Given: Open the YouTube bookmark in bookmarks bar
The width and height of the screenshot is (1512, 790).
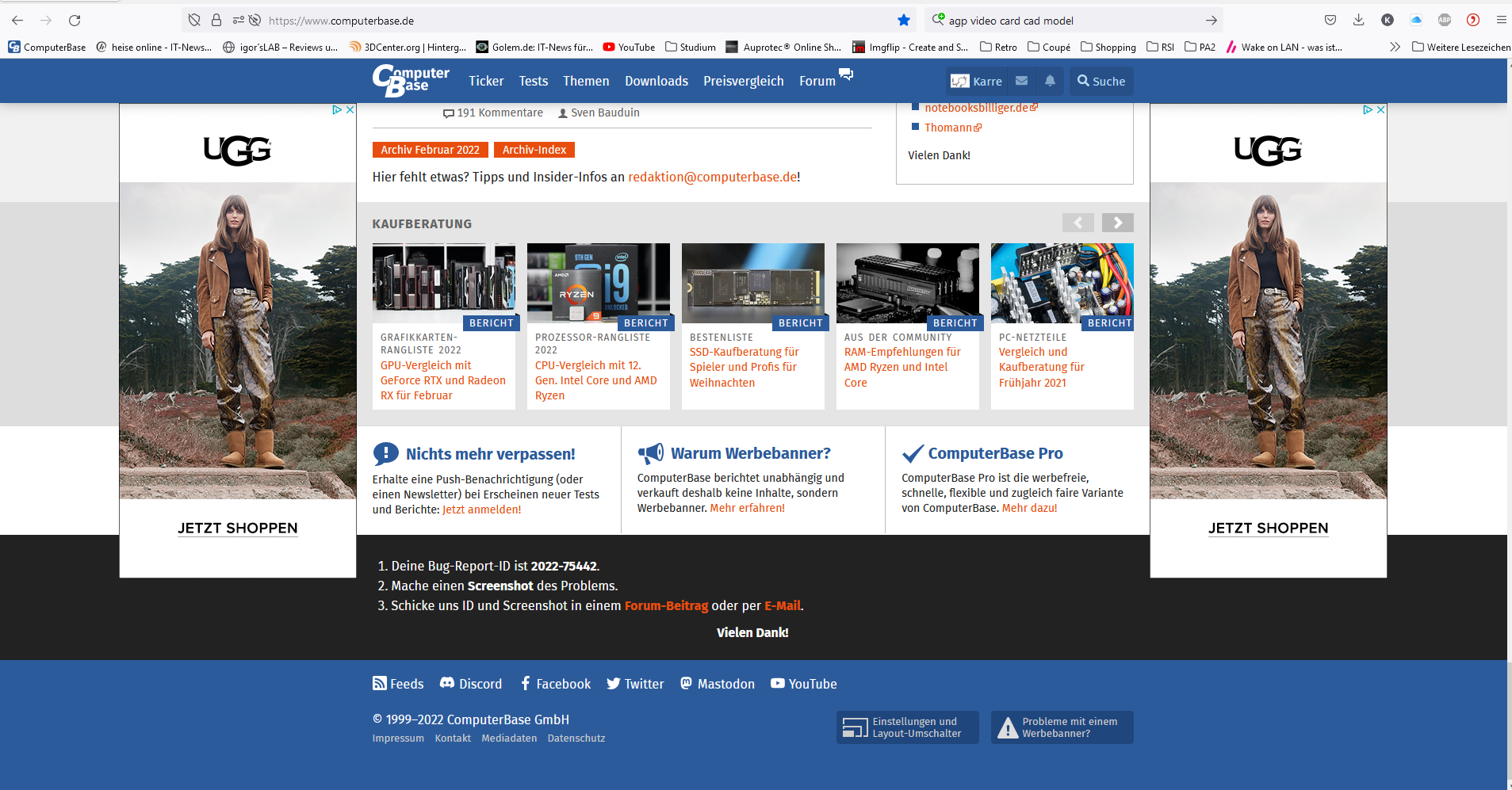Looking at the screenshot, I should tap(629, 48).
